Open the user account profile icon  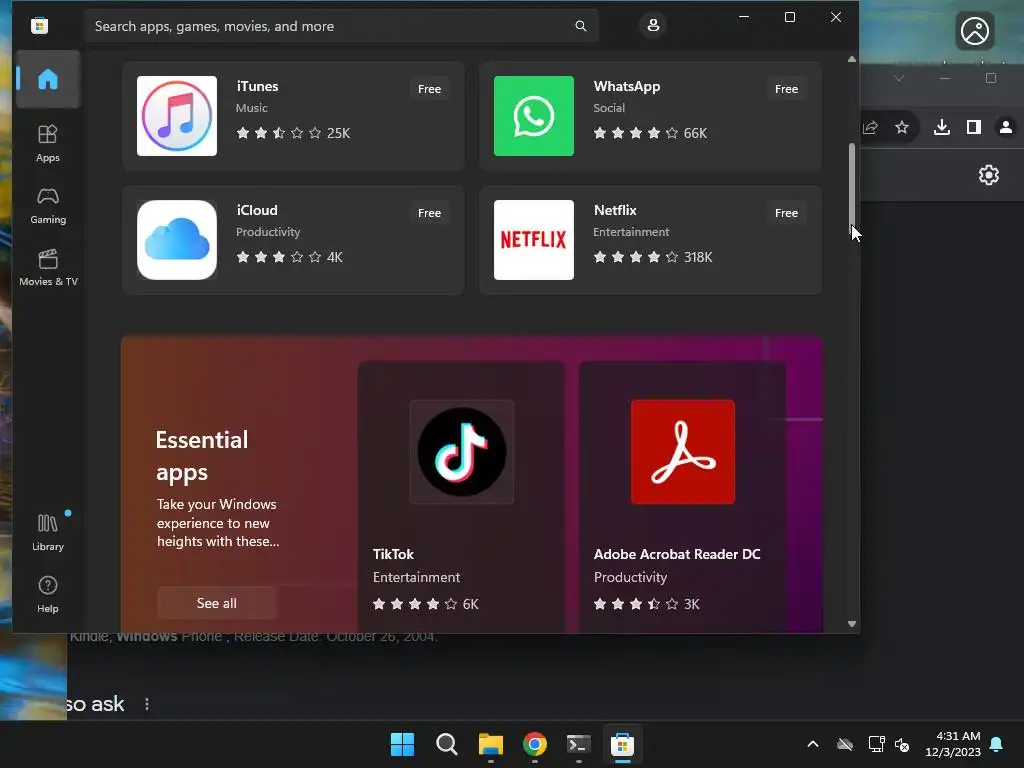coord(653,25)
